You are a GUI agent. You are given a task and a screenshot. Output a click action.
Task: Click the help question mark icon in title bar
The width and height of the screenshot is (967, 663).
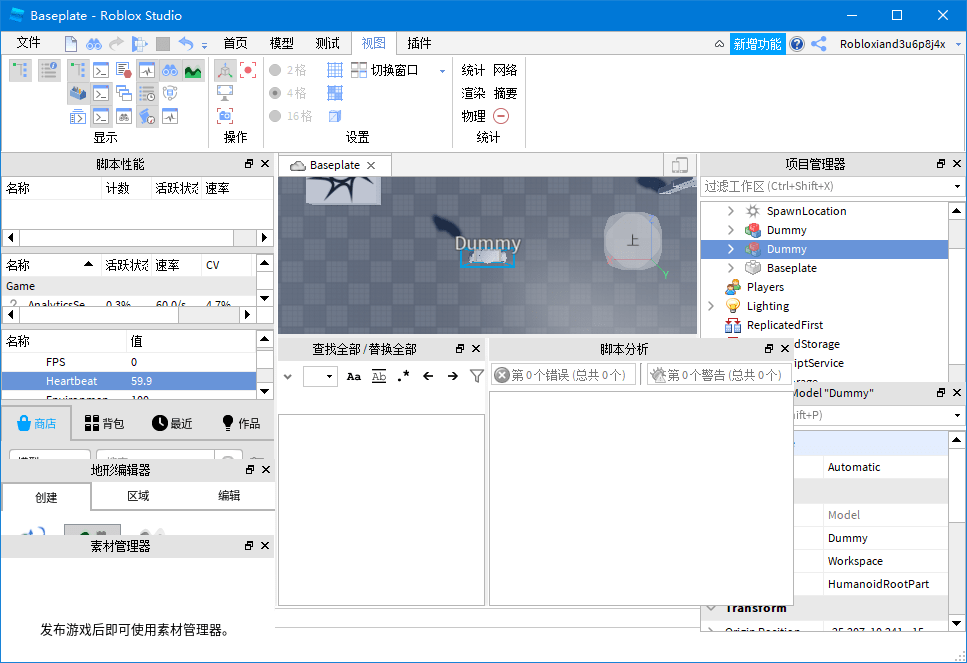(797, 43)
